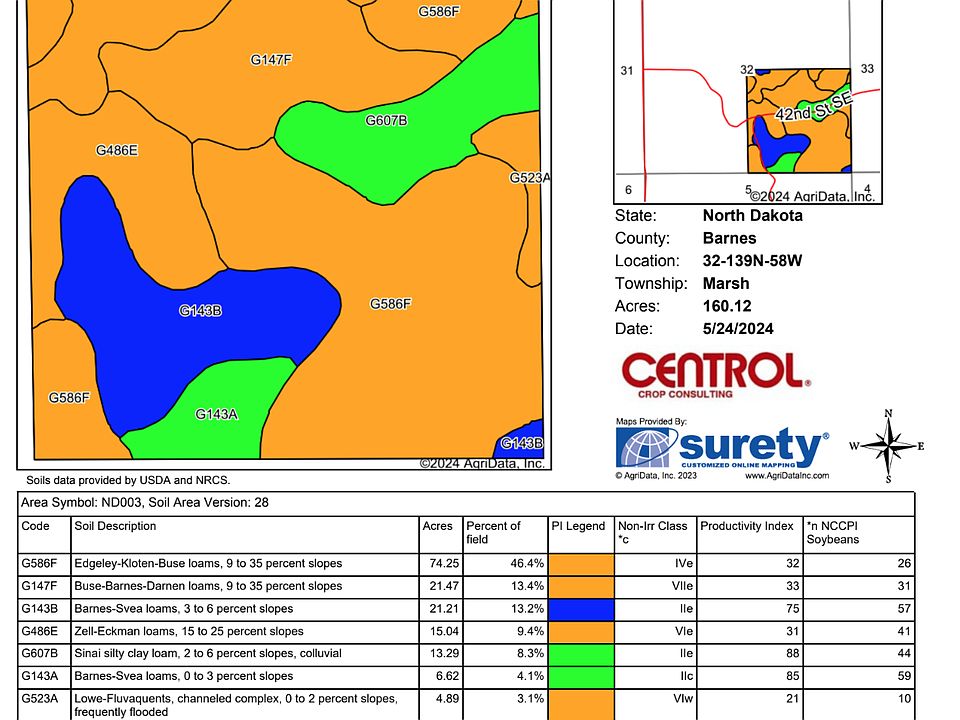This screenshot has width=960, height=720.
Task: Click section number 31 on the locator map
Action: (x=627, y=71)
